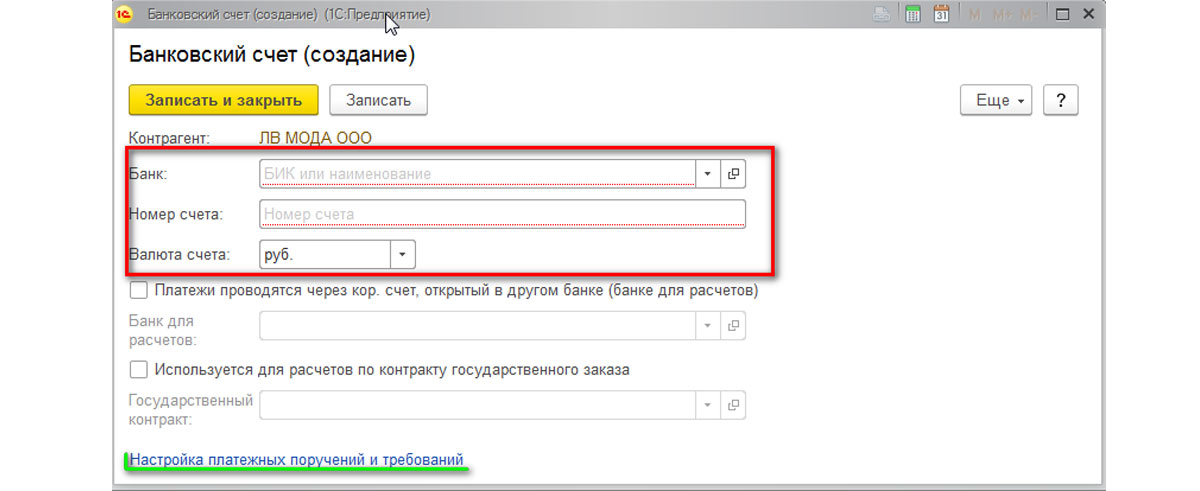Click the Записать button
This screenshot has width=1200, height=491.
pyautogui.click(x=379, y=100)
